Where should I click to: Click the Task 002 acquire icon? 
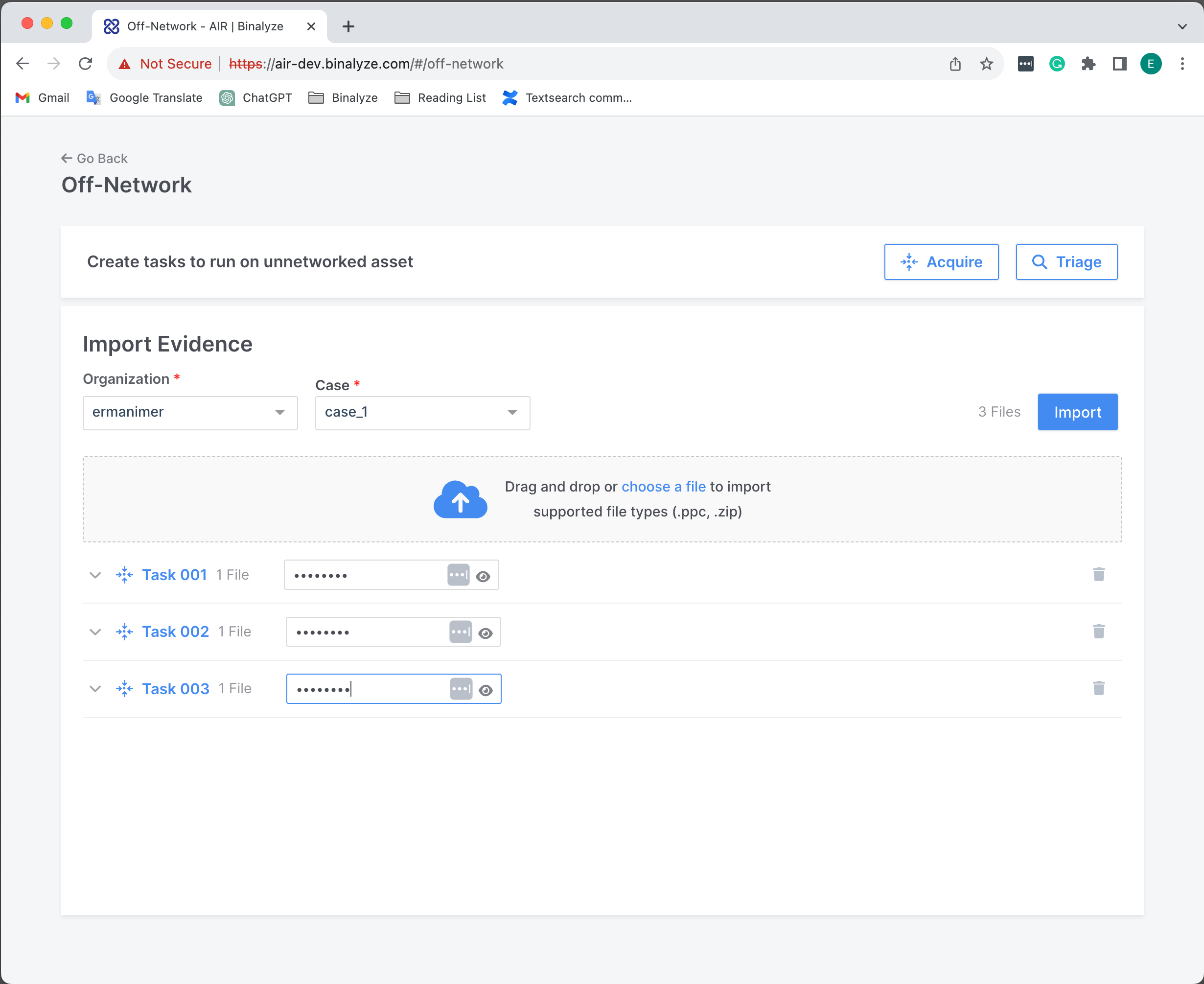click(124, 632)
